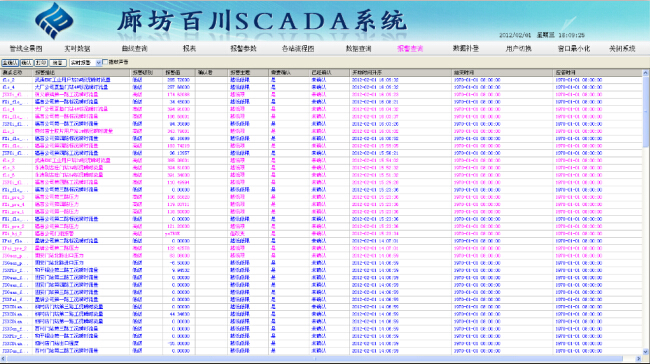Click the vertical scrollbar down arrow
The height and width of the screenshot is (364, 650).
click(645, 352)
